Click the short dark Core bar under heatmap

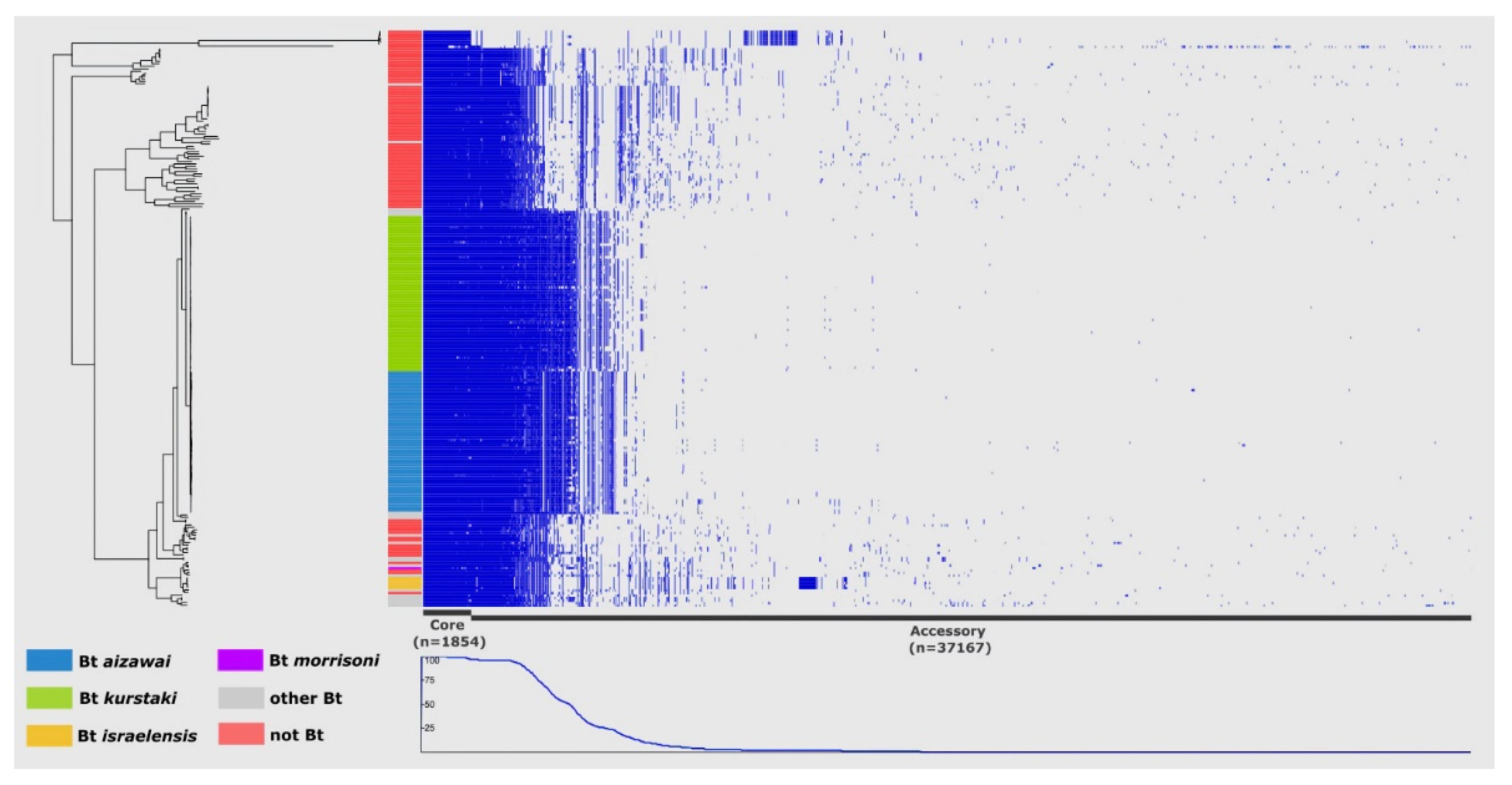[447, 612]
